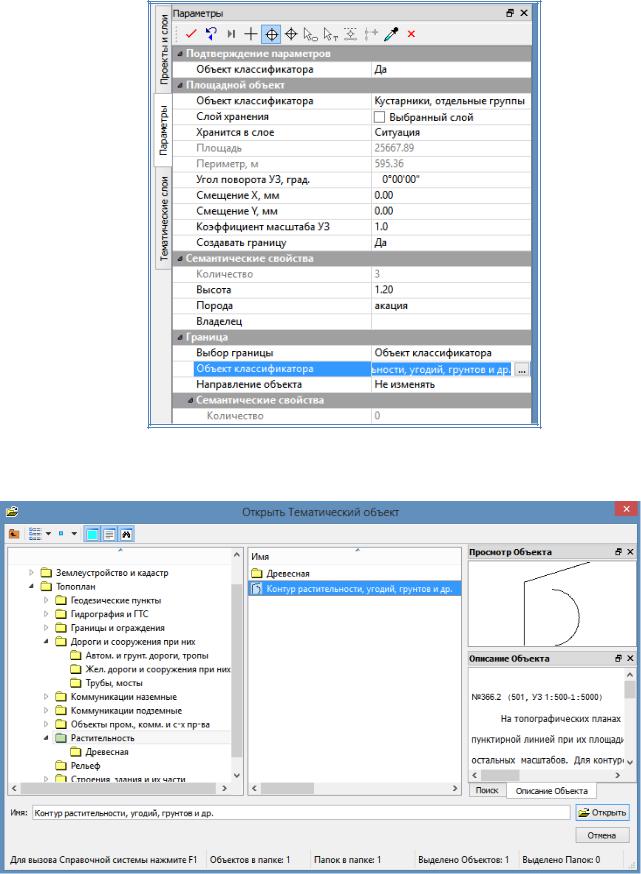The image size is (641, 874).
Task: Click the object preview thumbnail
Action: tap(552, 604)
